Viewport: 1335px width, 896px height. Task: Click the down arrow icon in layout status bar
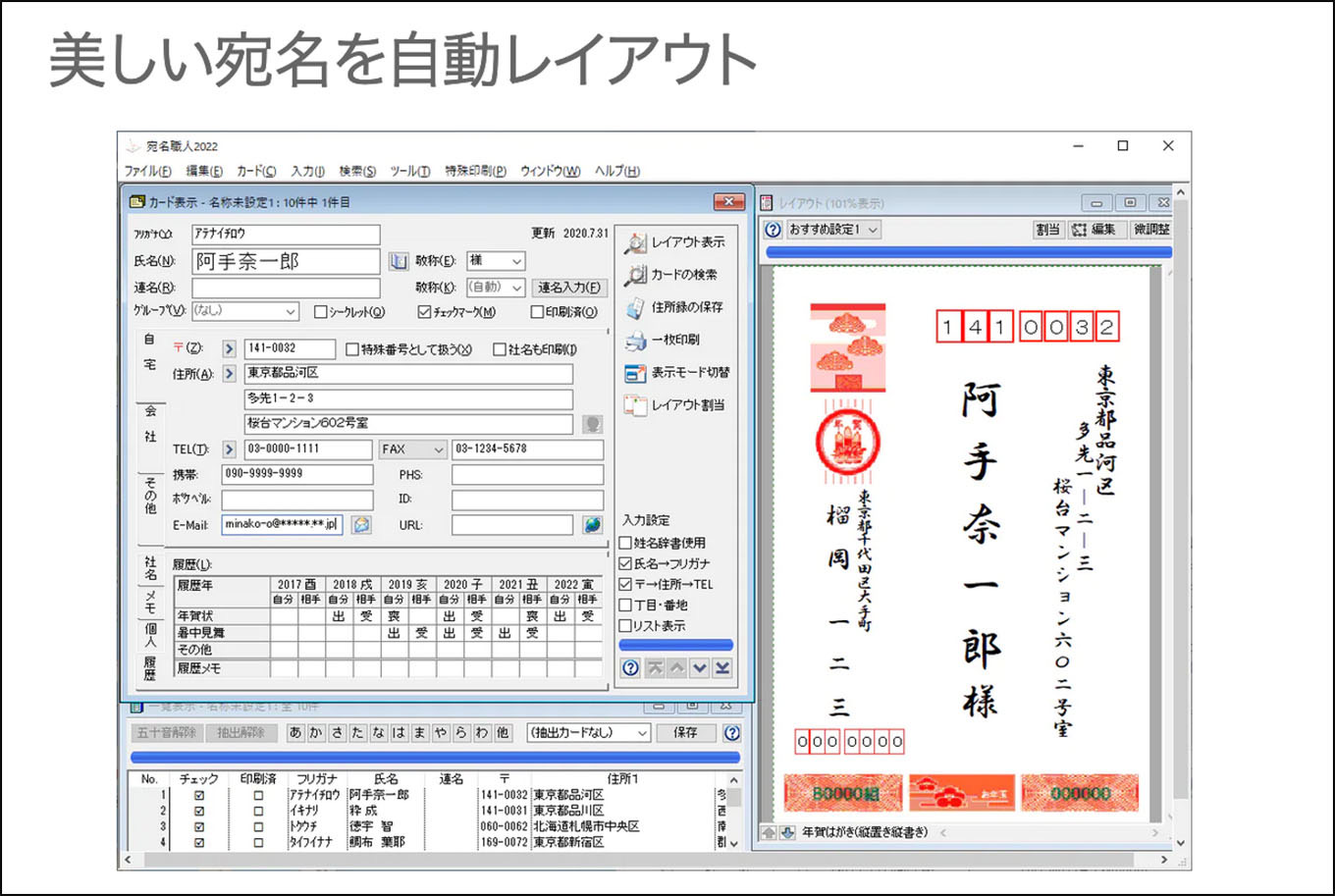787,833
